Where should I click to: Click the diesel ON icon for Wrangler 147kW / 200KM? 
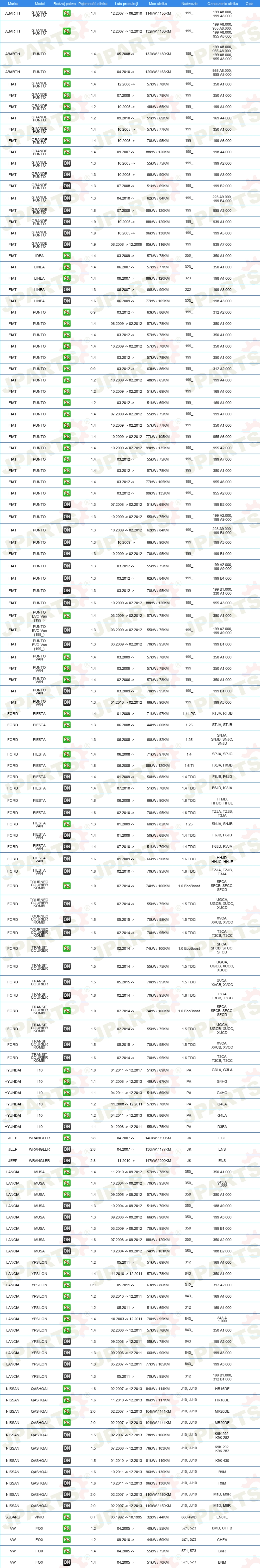pos(67,1161)
